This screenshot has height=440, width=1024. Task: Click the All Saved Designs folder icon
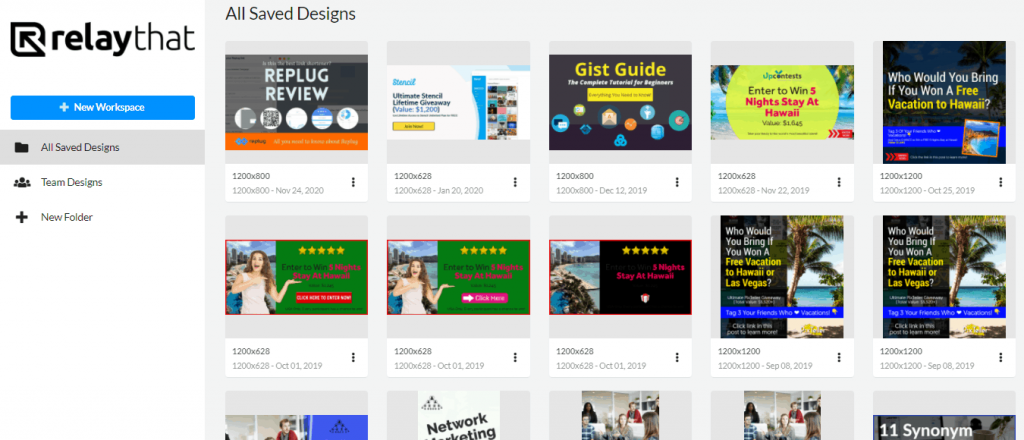(x=22, y=147)
